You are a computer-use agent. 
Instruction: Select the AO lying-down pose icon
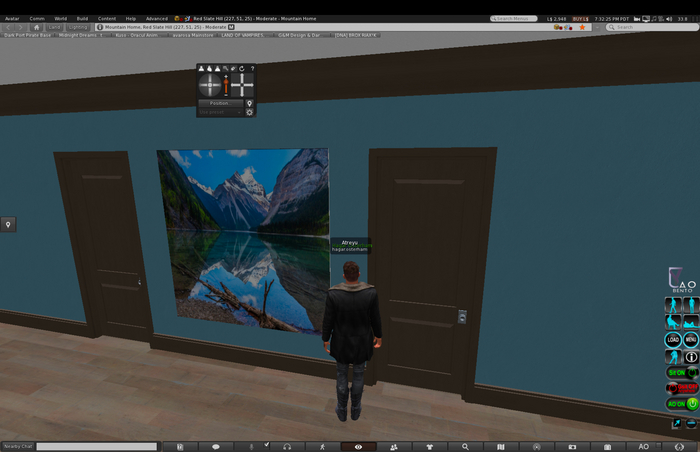point(690,322)
